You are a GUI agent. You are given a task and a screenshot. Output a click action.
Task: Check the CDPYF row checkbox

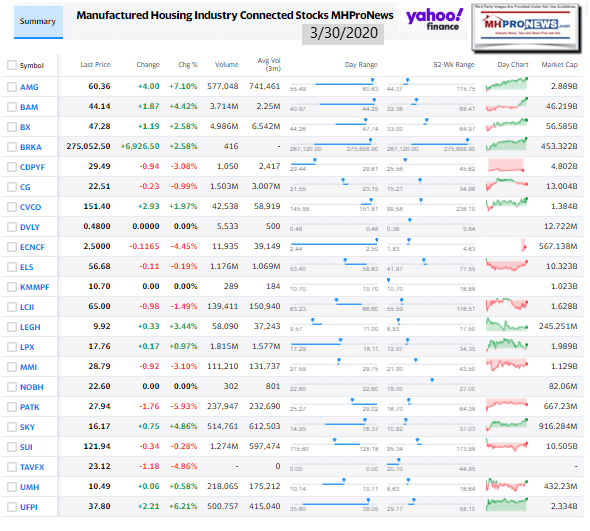click(x=12, y=167)
